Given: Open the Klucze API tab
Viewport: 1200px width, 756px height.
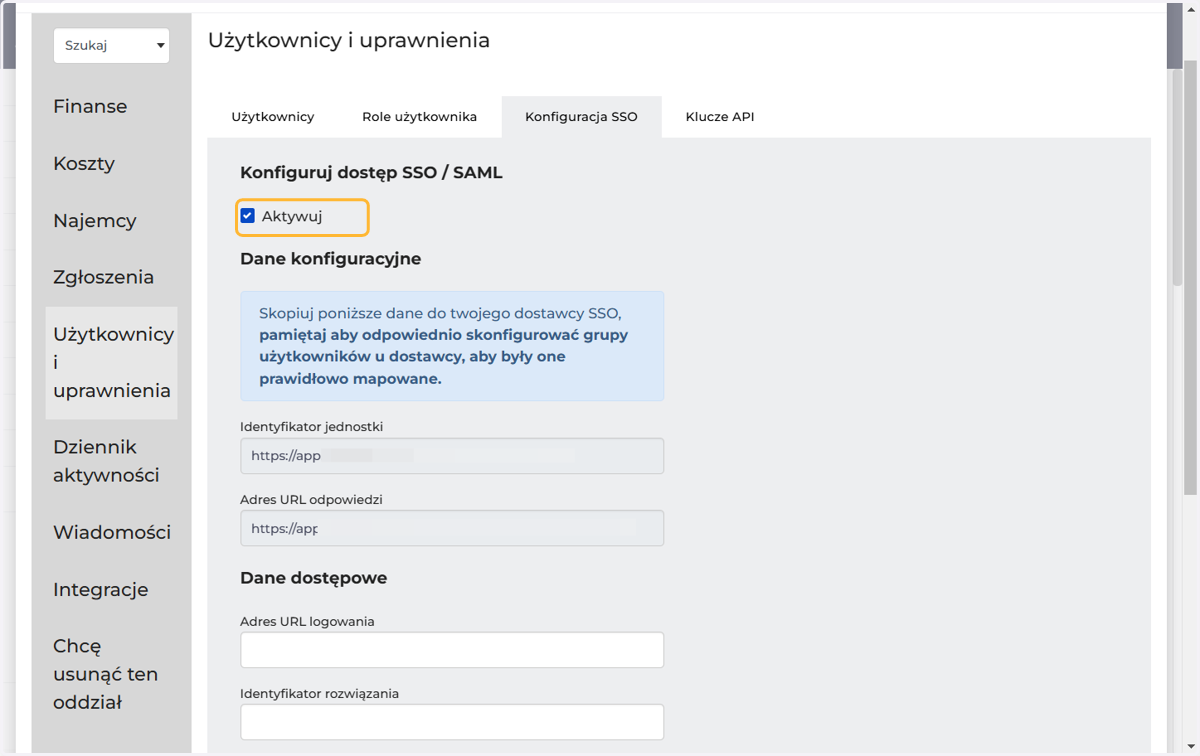Looking at the screenshot, I should pos(720,117).
